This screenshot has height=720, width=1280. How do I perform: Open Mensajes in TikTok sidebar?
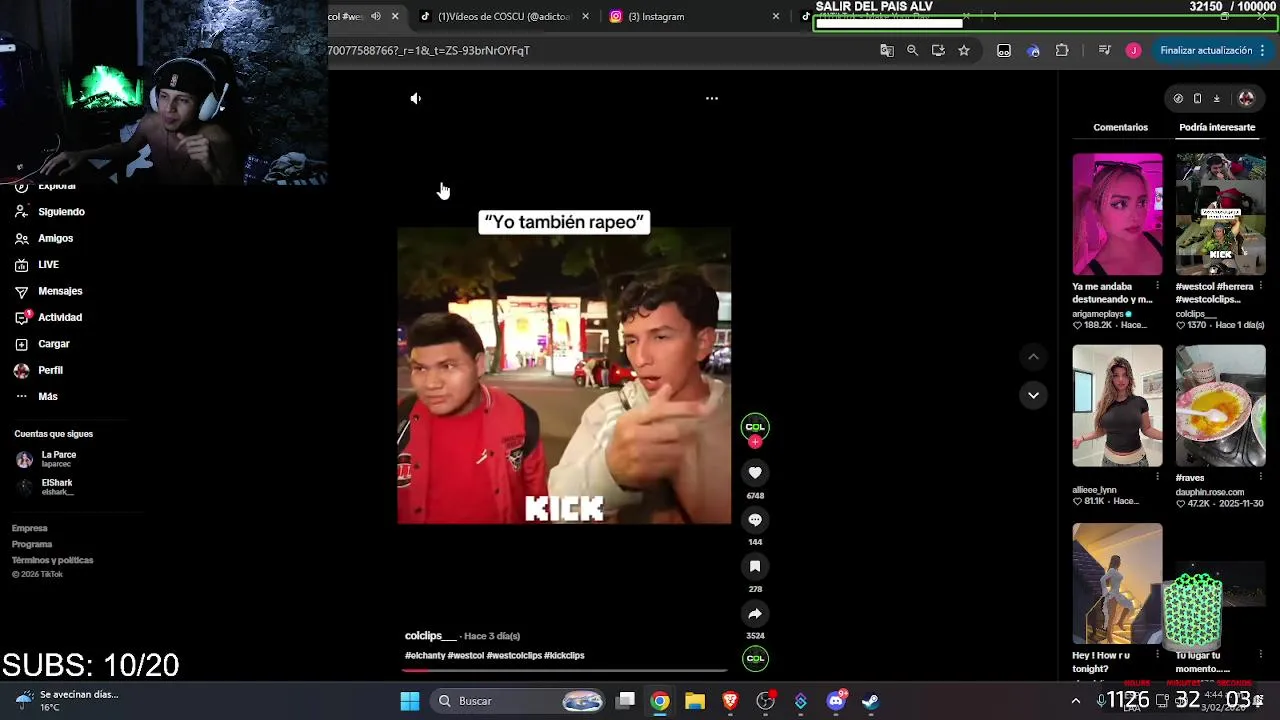48,291
